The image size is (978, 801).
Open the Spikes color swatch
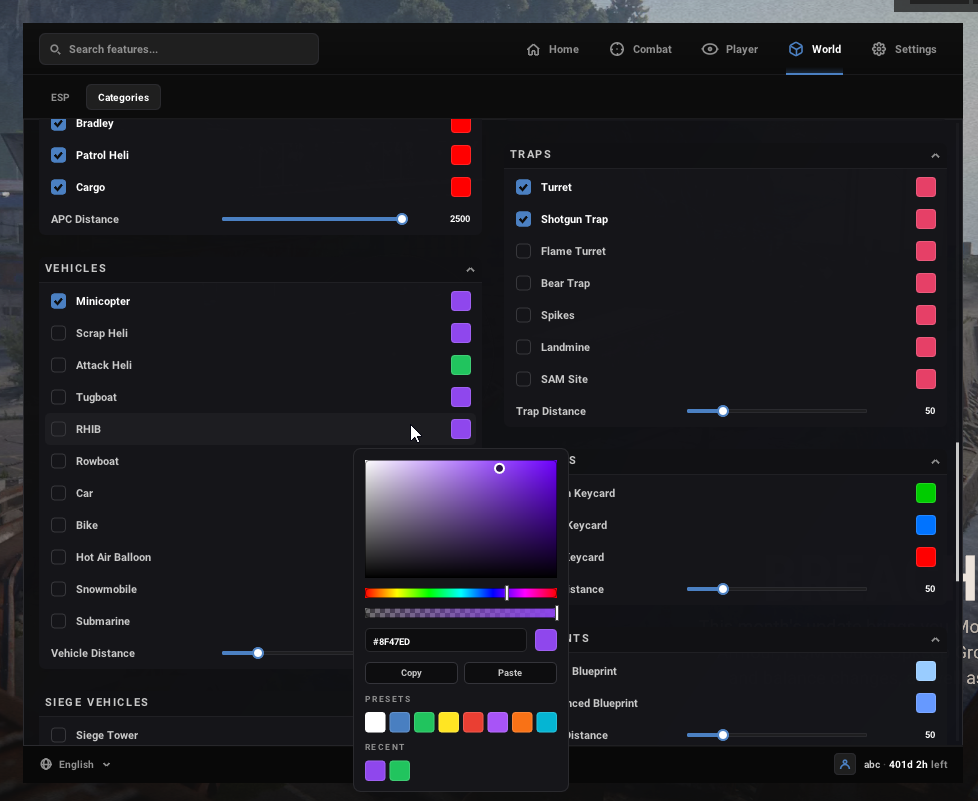(x=926, y=315)
